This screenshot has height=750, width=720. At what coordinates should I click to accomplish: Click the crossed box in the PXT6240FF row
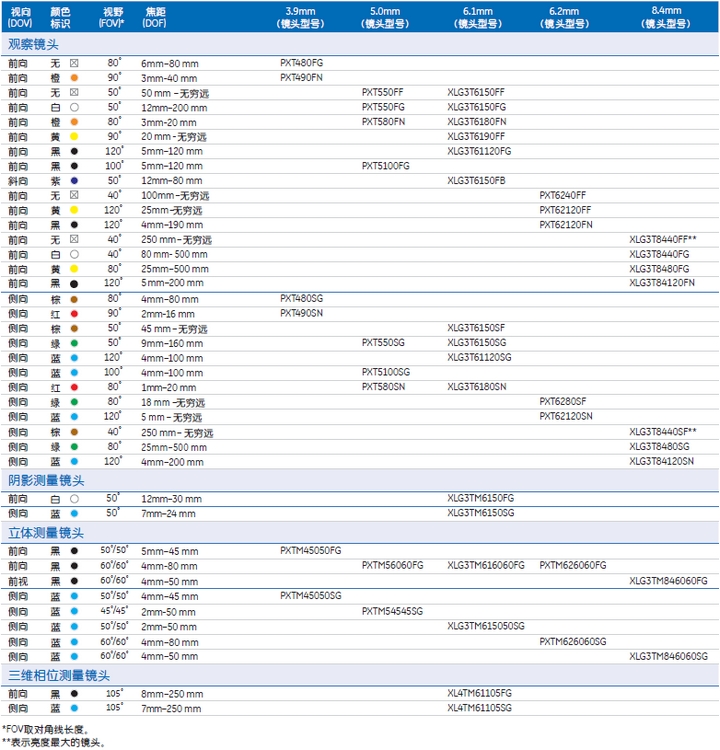[74, 195]
